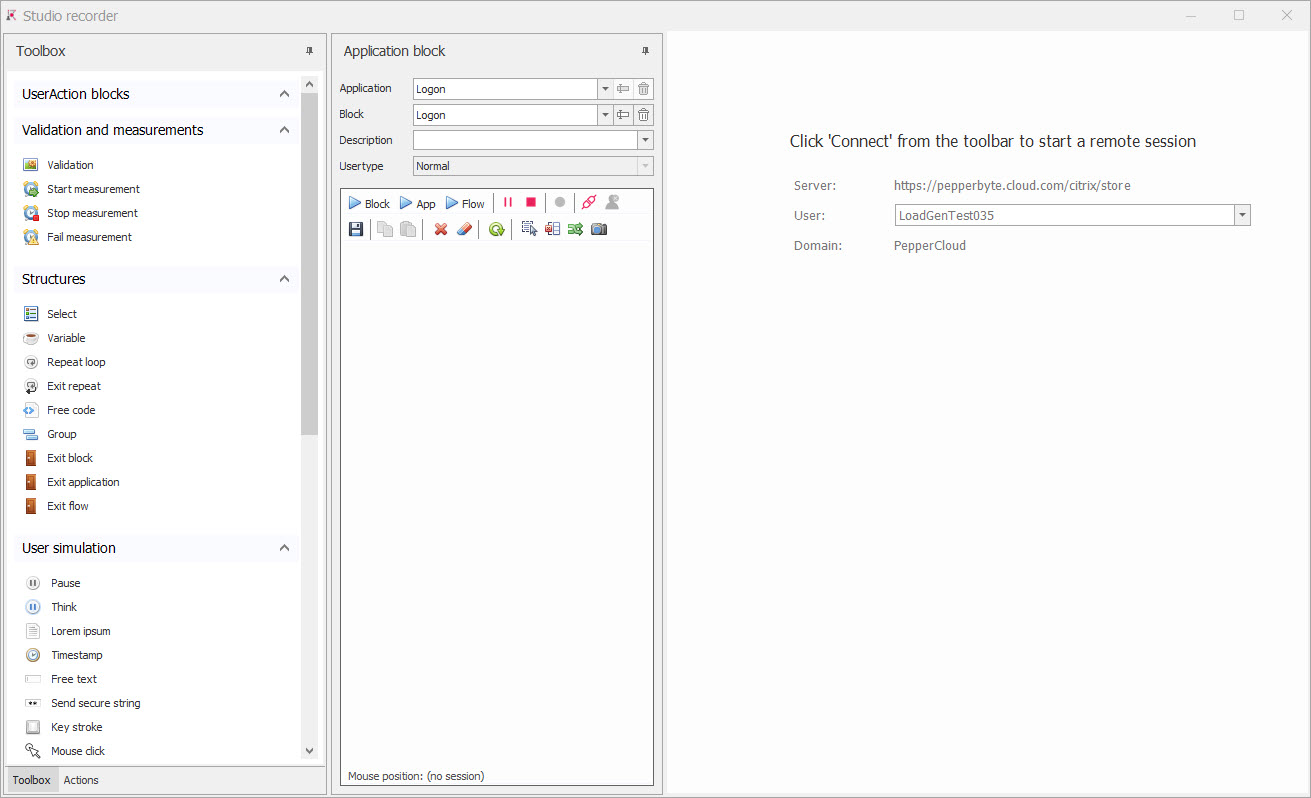The width and height of the screenshot is (1311, 798).
Task: Select the Exit block item
Action: [x=58, y=458]
